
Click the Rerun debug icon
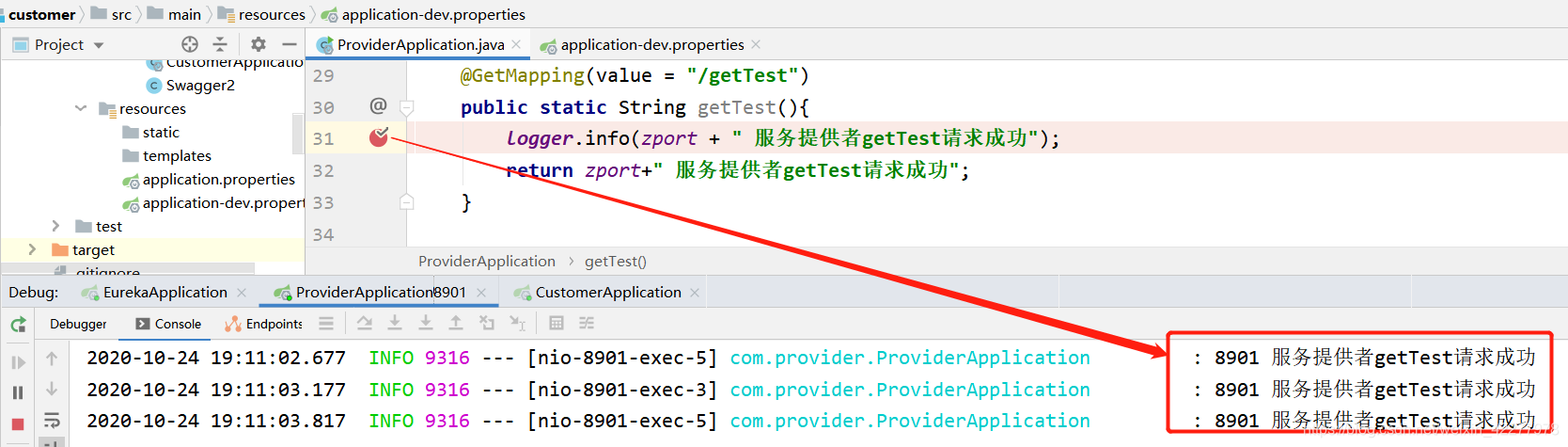click(18, 325)
